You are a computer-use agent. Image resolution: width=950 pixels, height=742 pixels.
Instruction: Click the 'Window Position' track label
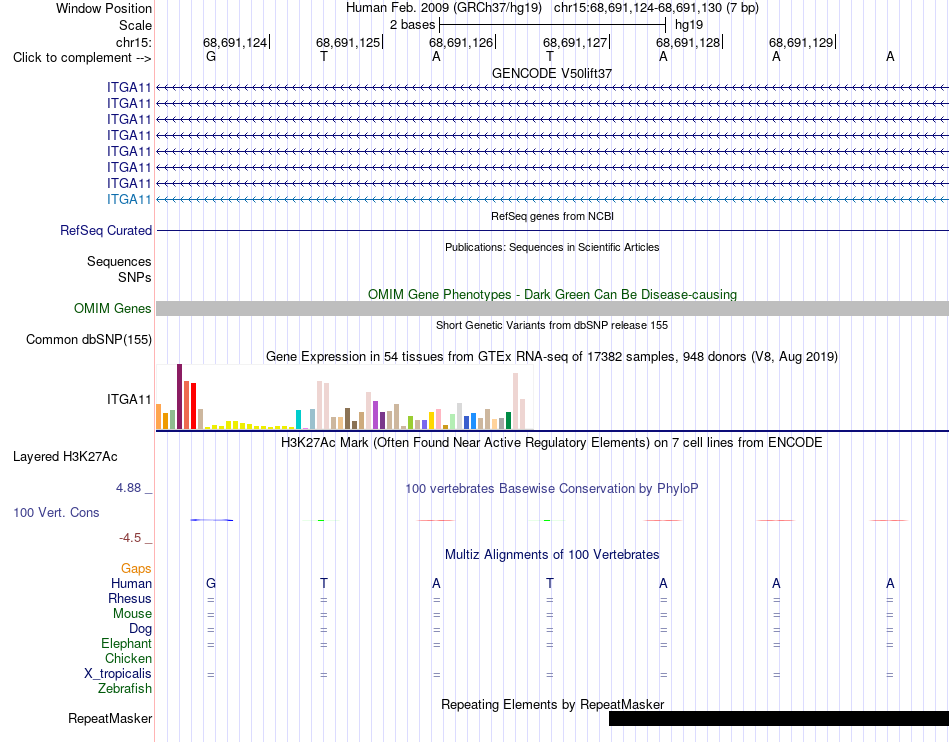point(104,8)
